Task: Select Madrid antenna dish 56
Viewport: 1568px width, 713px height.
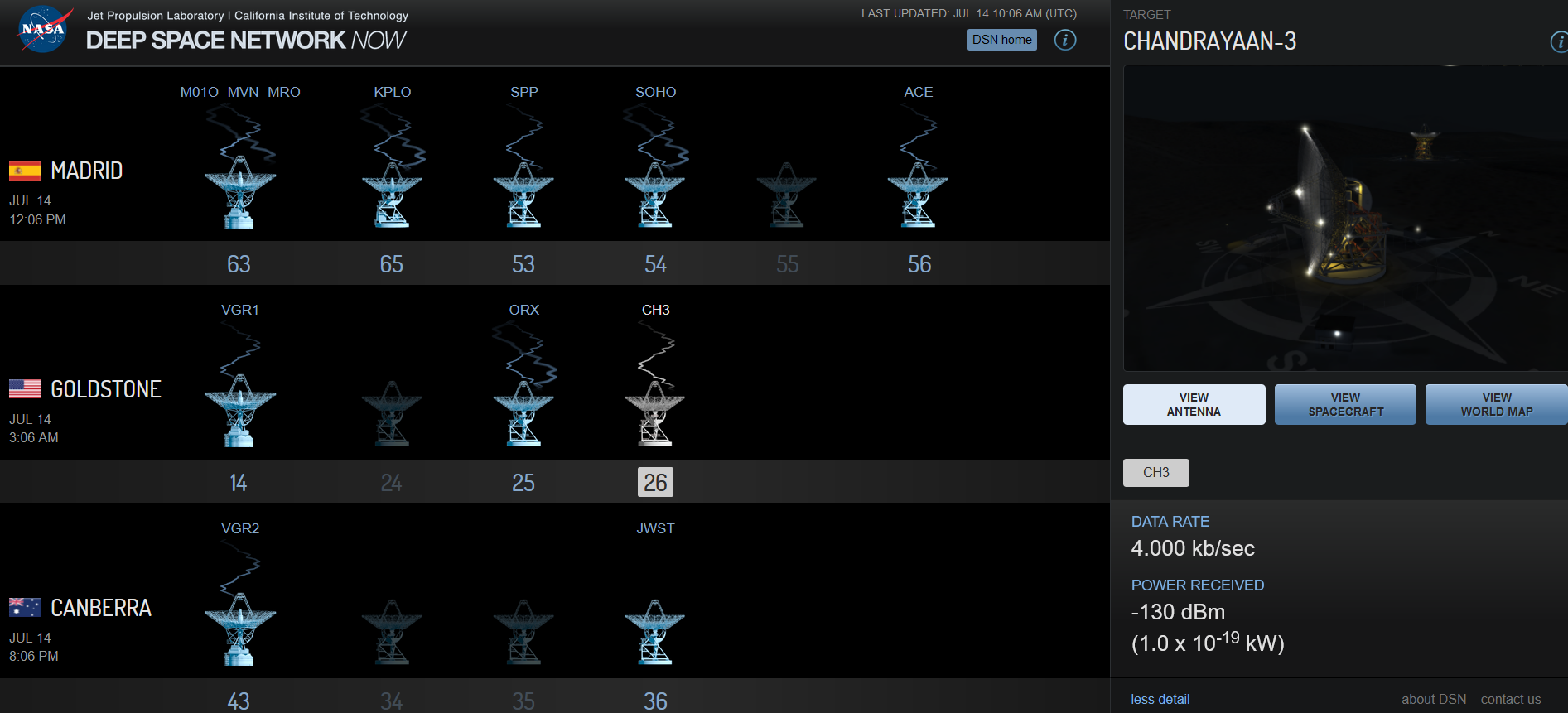Action: (918, 195)
